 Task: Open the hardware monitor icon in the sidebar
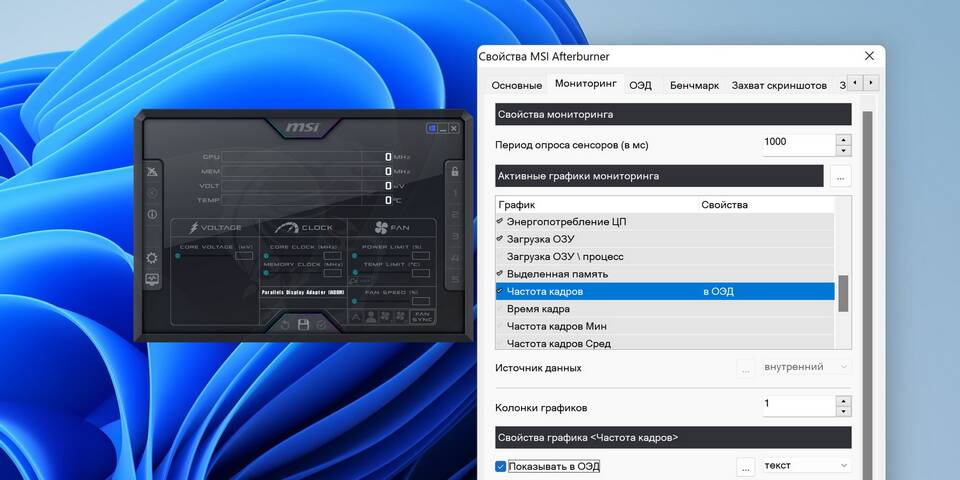click(x=152, y=280)
